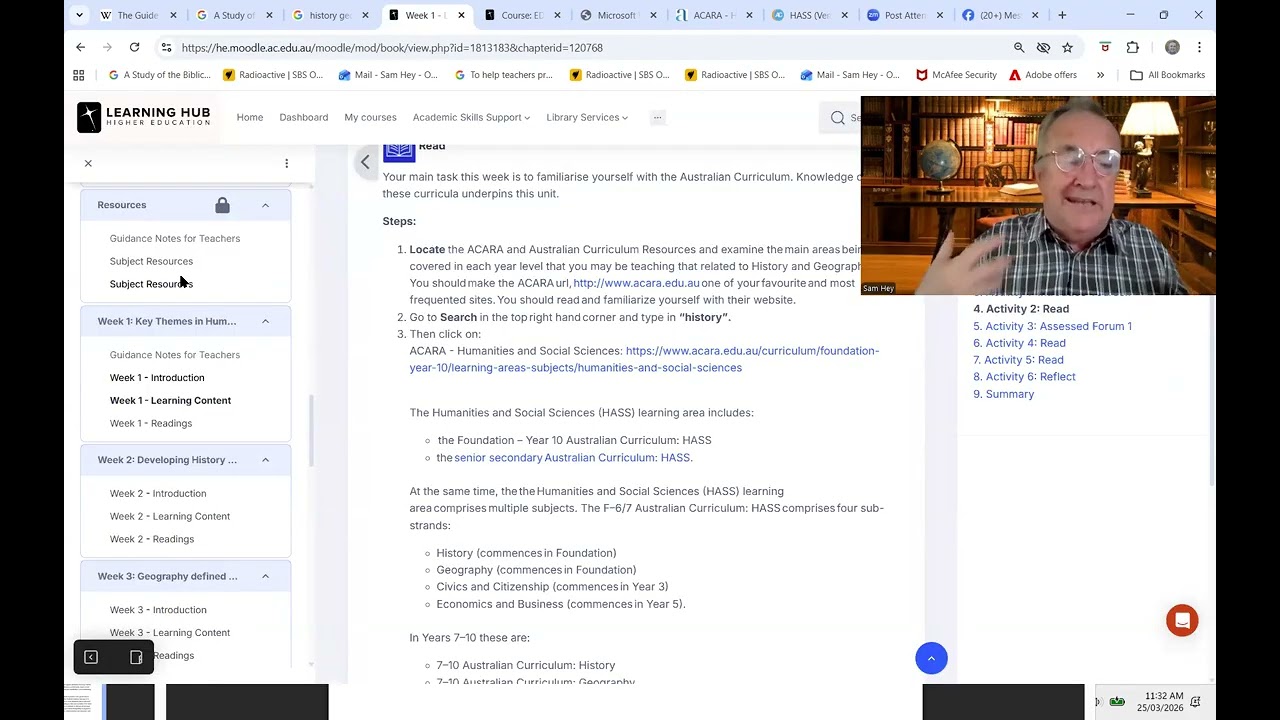1280x720 pixels.
Task: Open the apps grid icon in bookmarks bar
Action: pyautogui.click(x=79, y=75)
